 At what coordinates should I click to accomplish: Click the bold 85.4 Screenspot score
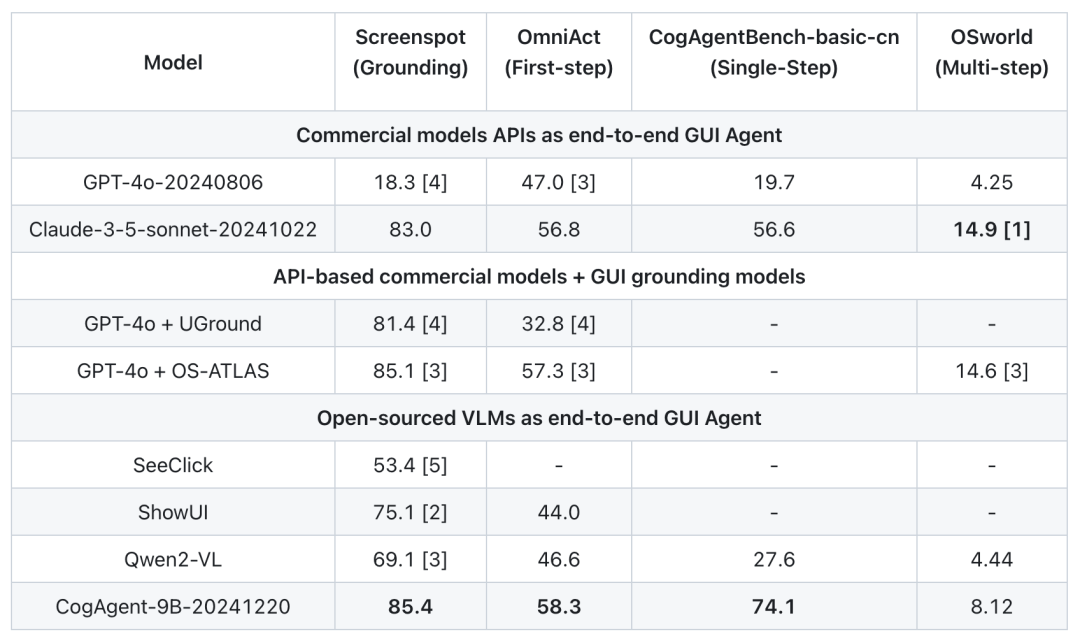point(411,607)
